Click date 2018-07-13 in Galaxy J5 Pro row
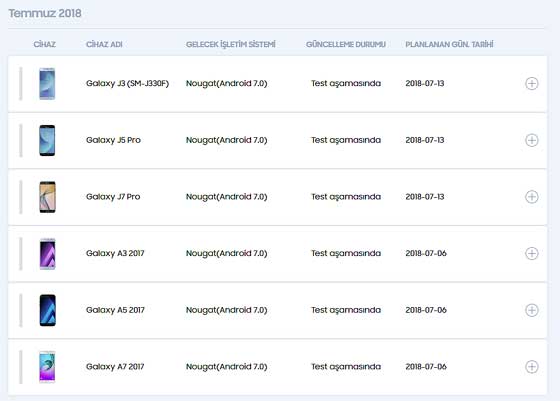This screenshot has height=401, width=560. (425, 140)
